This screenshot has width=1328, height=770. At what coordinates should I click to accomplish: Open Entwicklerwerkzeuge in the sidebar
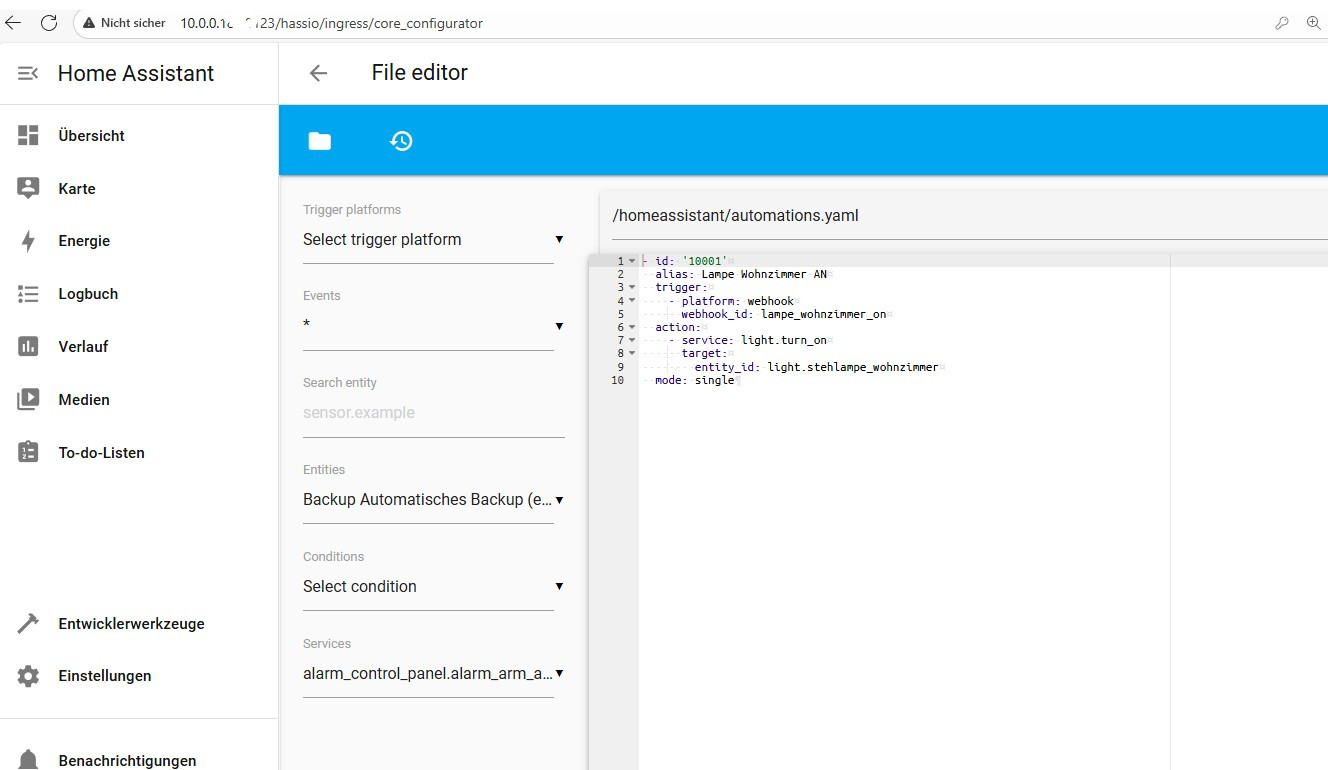131,624
